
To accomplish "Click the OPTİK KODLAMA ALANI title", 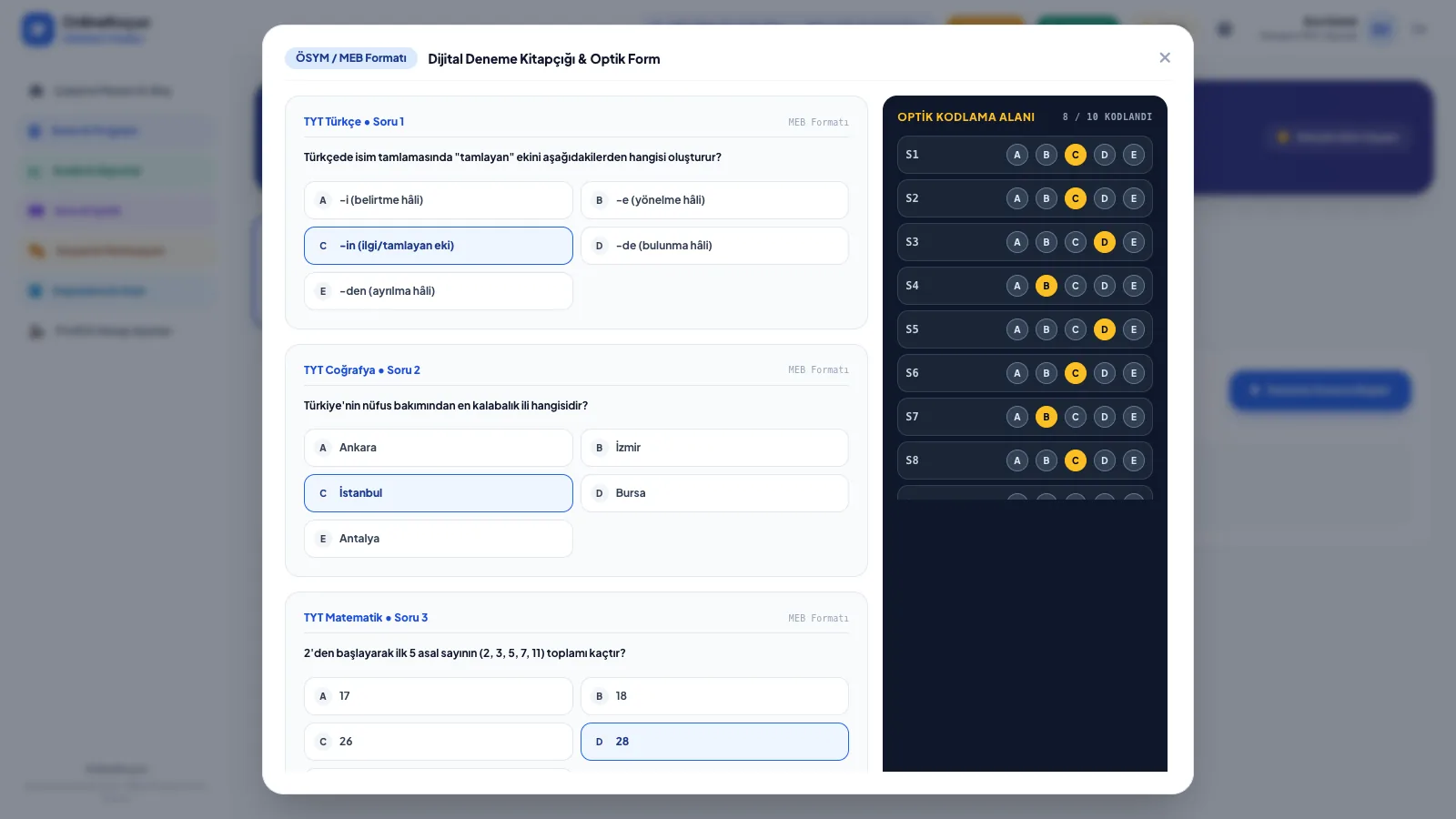I will click(966, 117).
